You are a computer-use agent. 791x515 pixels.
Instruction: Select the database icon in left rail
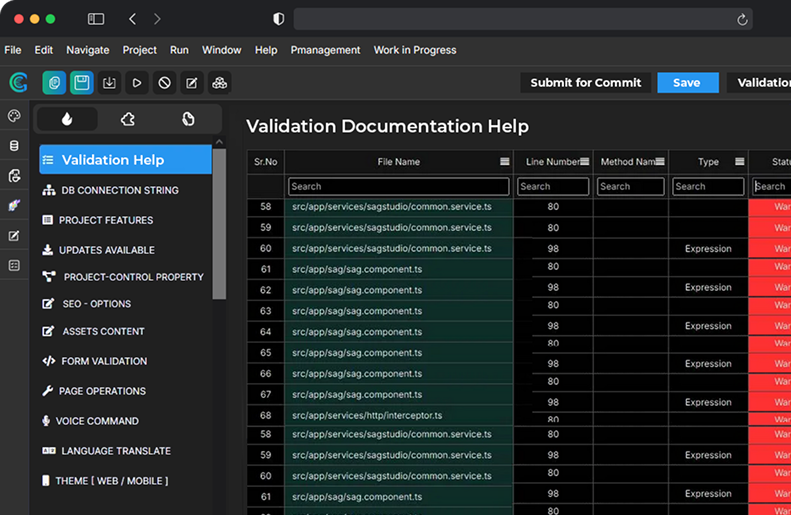click(x=14, y=146)
